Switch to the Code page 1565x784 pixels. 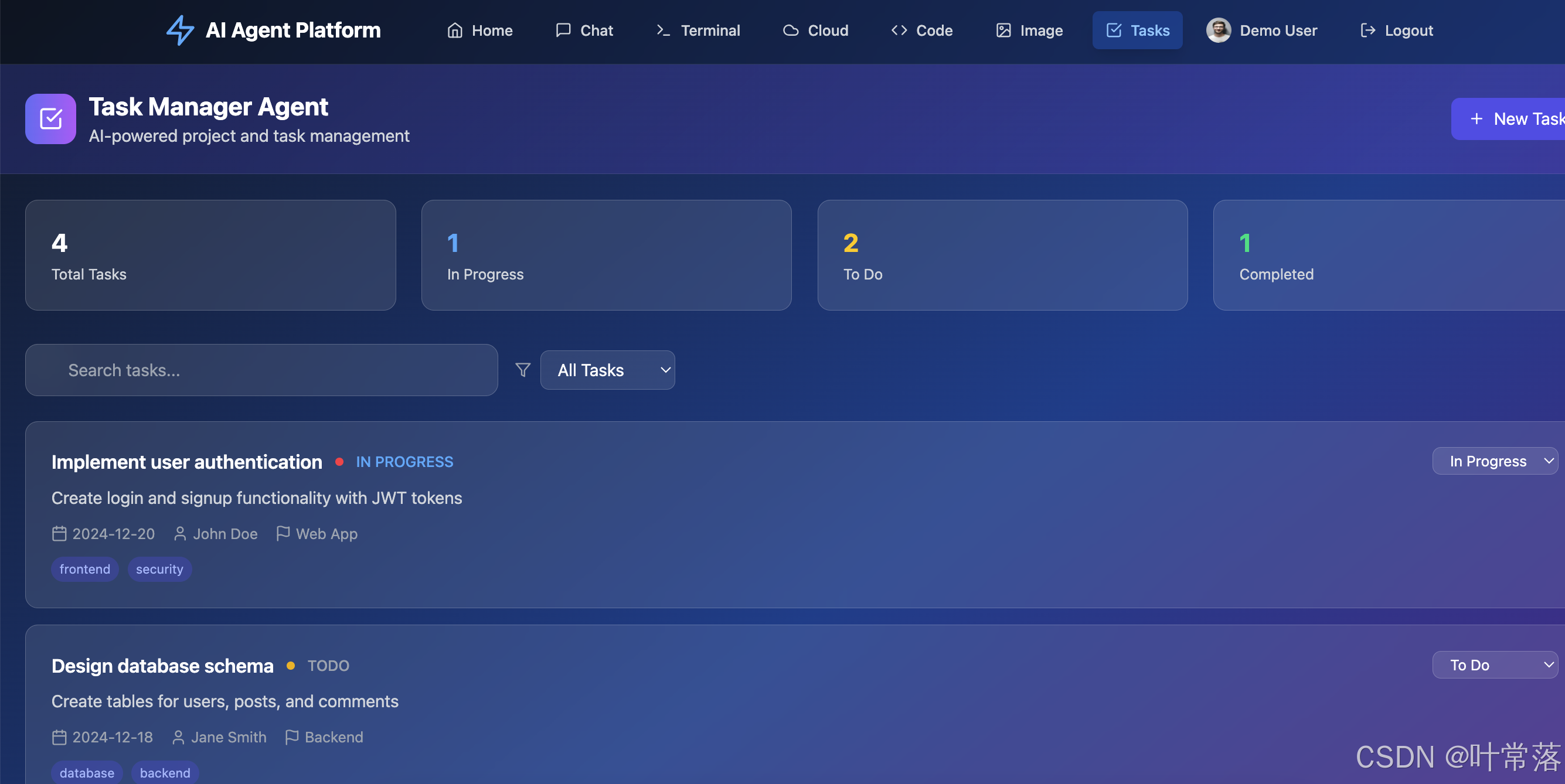(x=921, y=30)
